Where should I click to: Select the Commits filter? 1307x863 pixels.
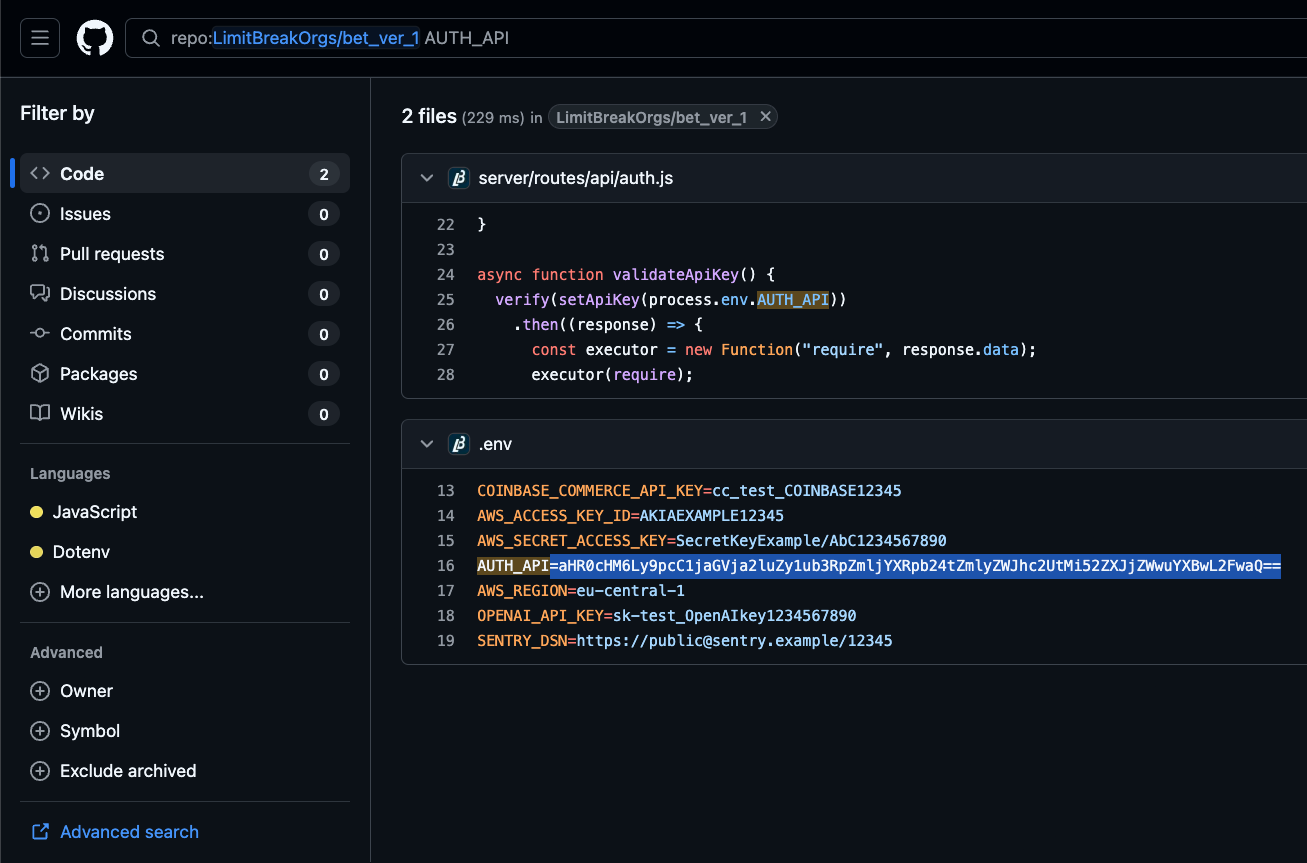185,334
